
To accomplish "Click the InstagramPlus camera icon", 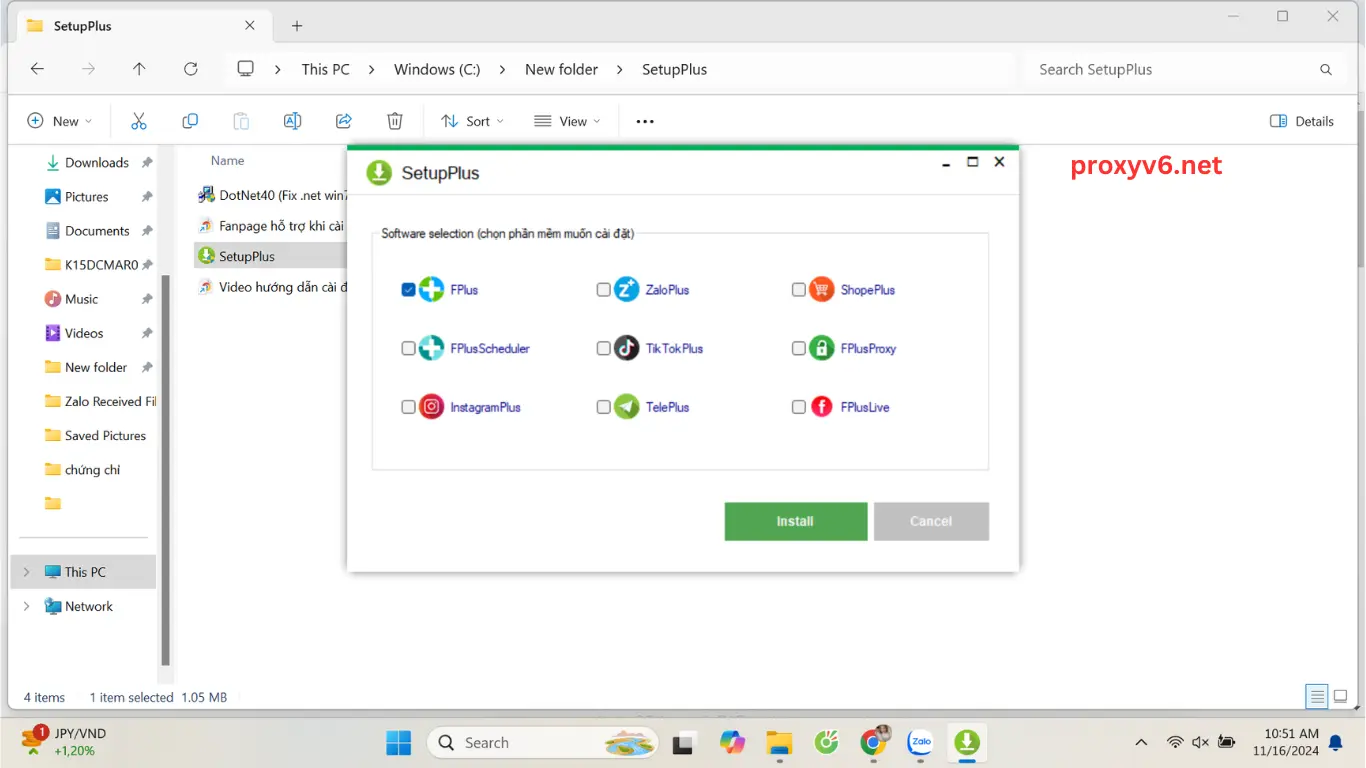I will [x=431, y=407].
